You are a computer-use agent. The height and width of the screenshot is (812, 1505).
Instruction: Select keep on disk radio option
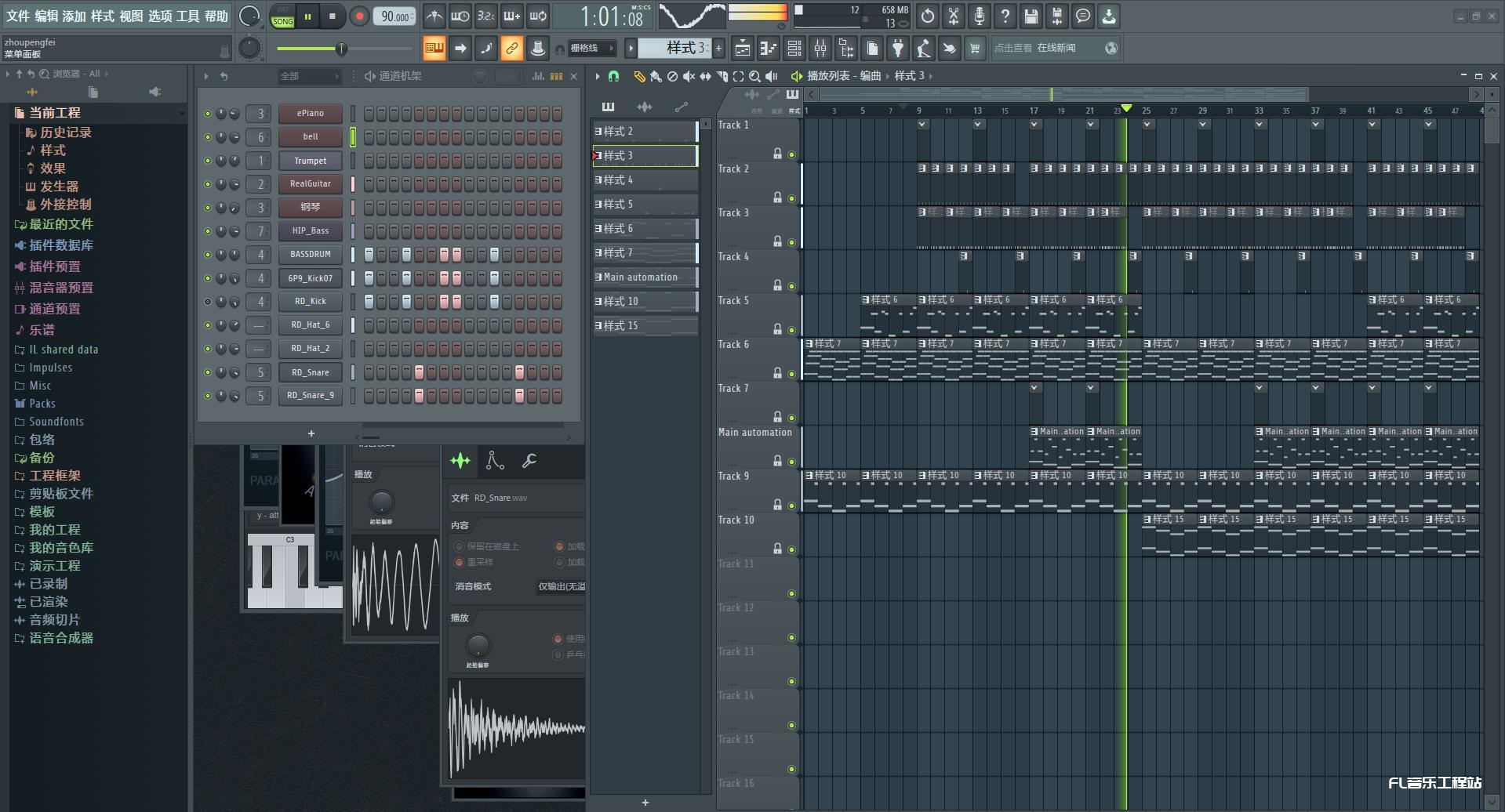[460, 546]
